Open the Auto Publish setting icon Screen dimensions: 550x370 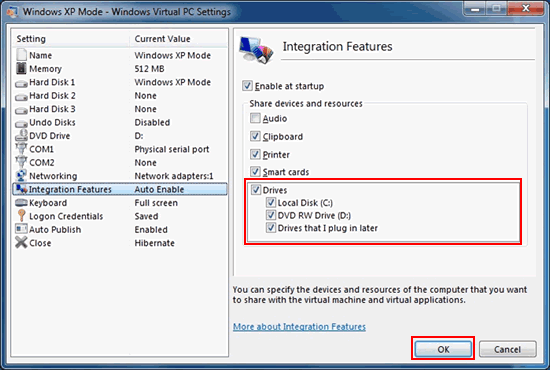click(x=21, y=229)
